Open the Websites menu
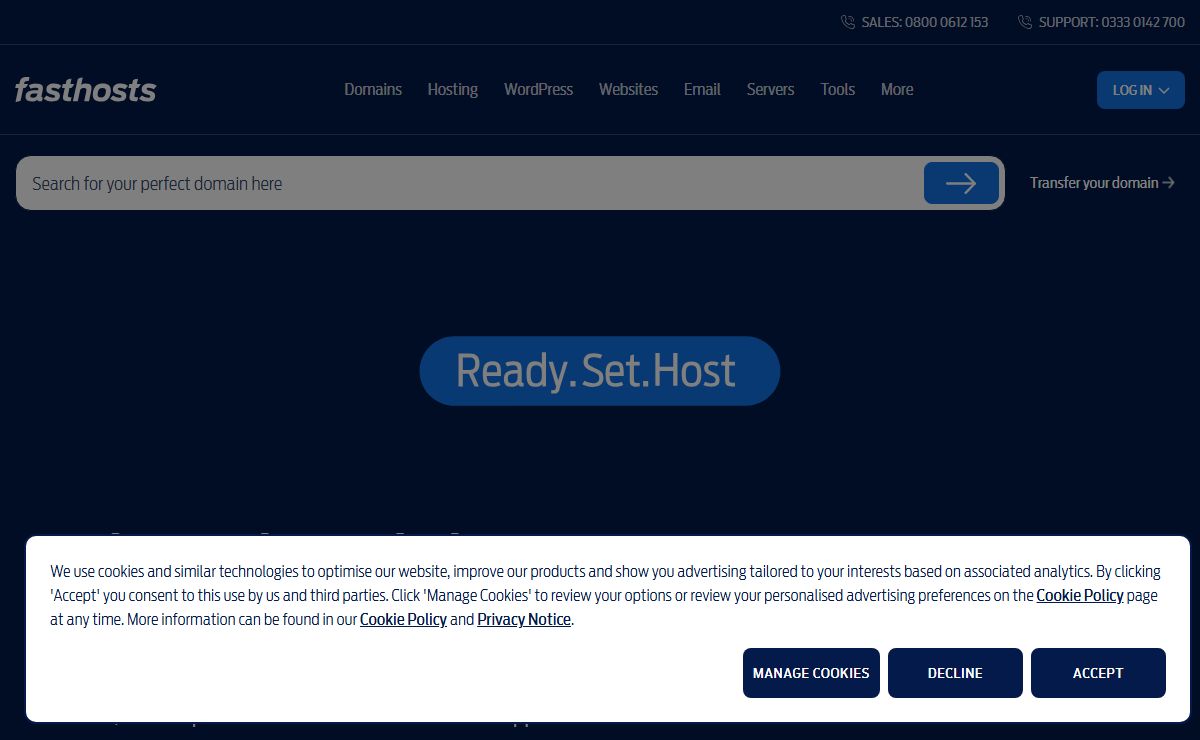 coord(628,89)
